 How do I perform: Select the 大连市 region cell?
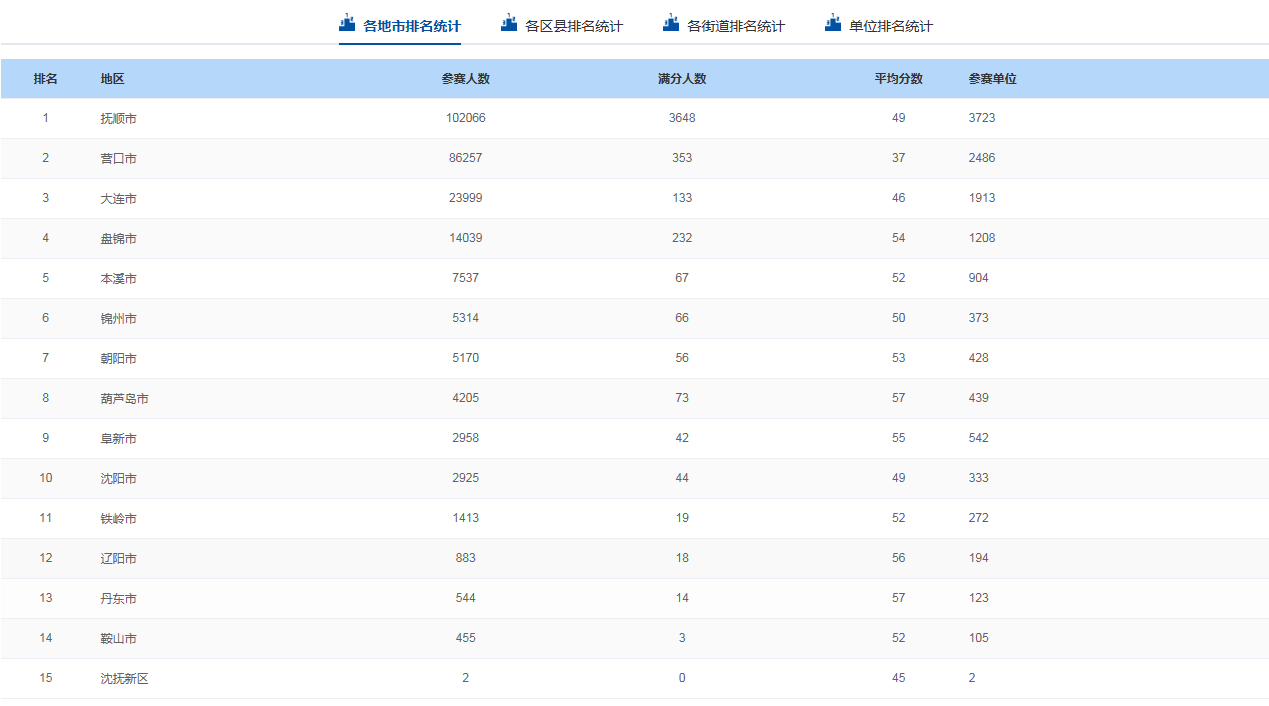(x=118, y=199)
